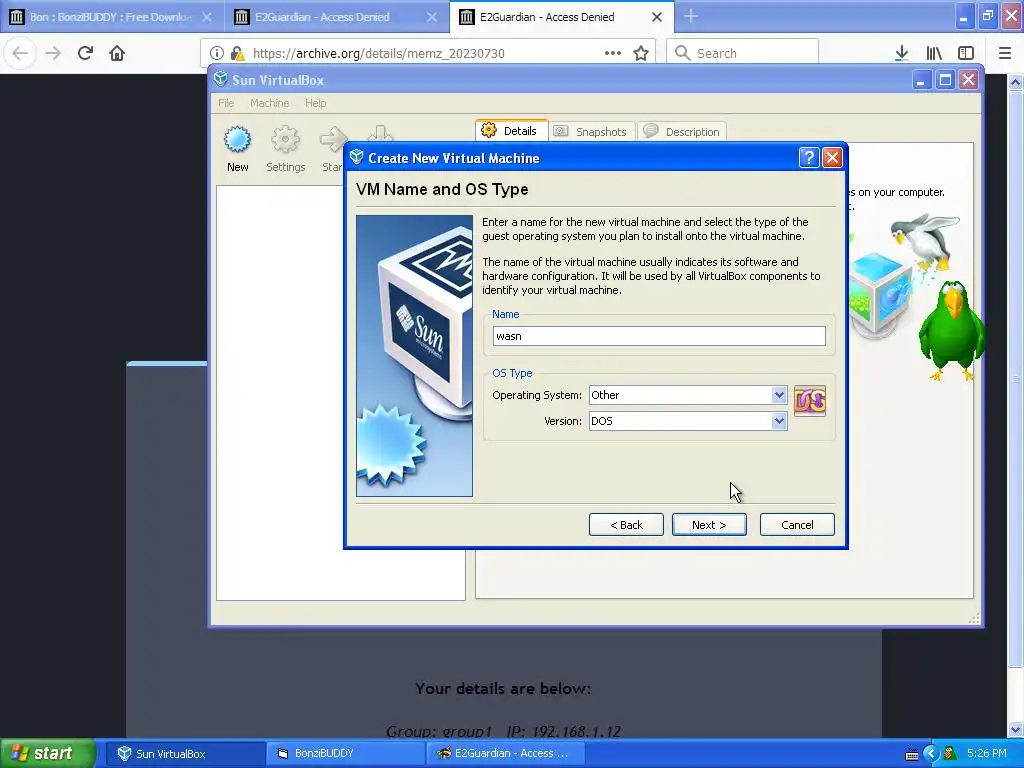Viewport: 1024px width, 768px height.
Task: Bookmark page with star icon
Action: 641,53
